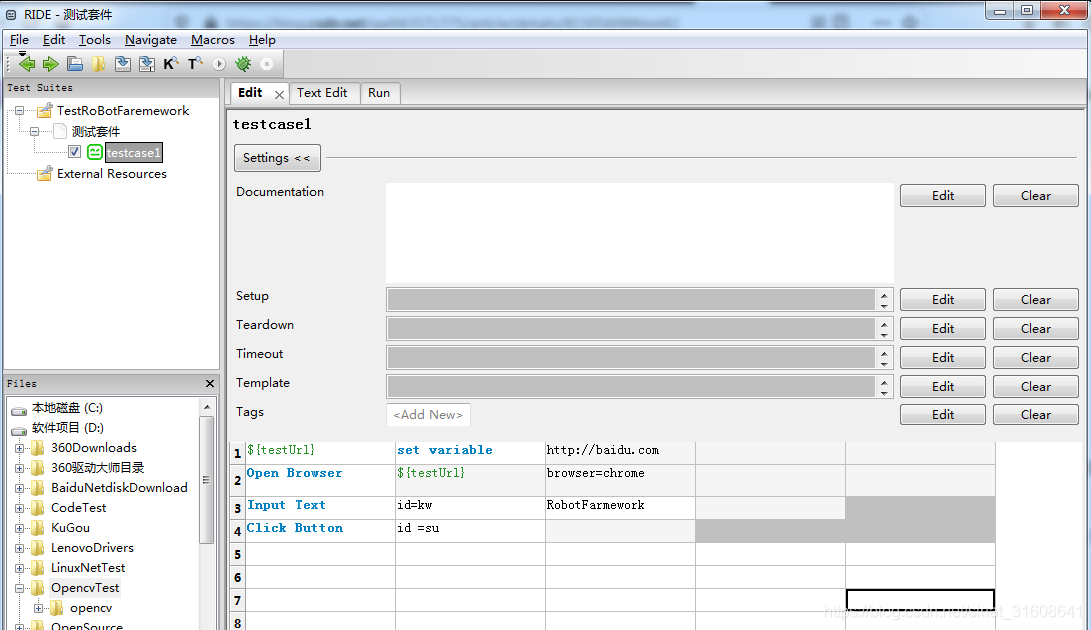Go back with the green left arrow
This screenshot has height=630, width=1091.
pyautogui.click(x=27, y=64)
